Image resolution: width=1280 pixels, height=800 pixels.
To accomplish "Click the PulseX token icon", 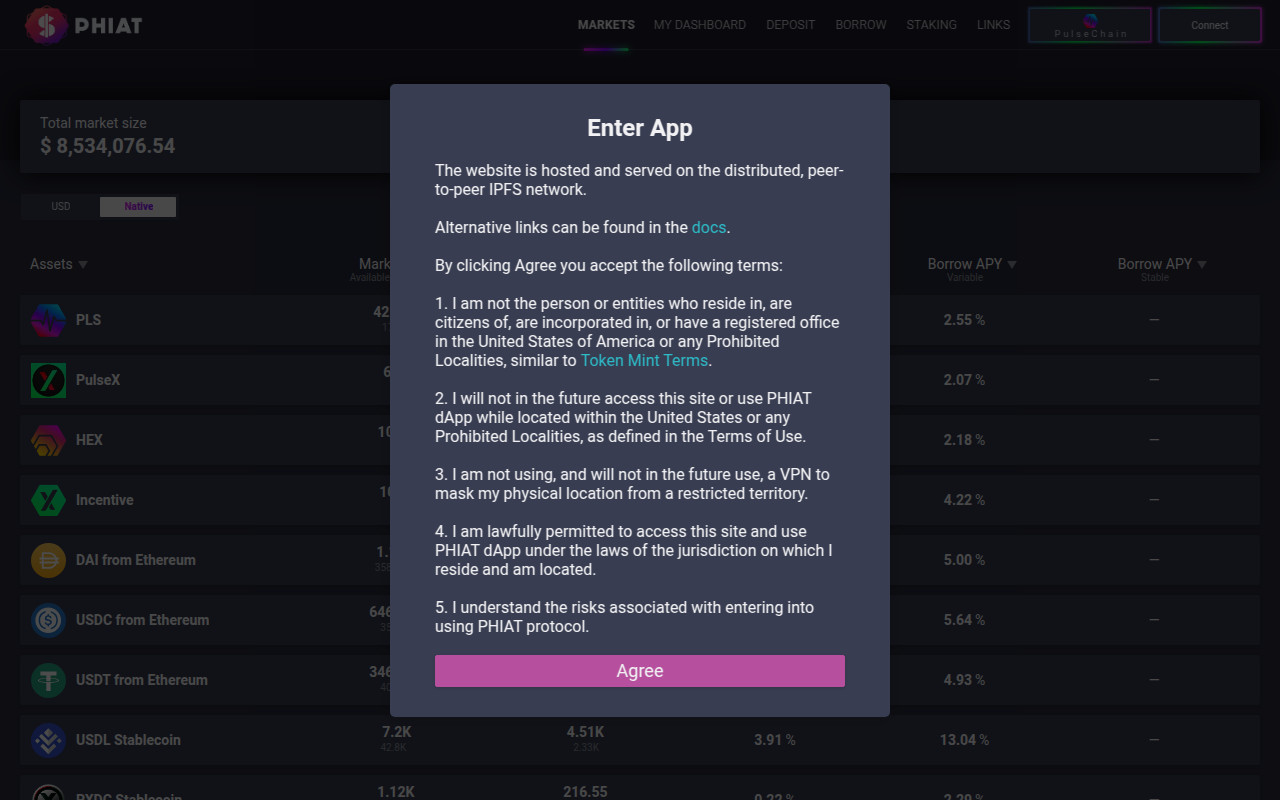I will pyautogui.click(x=48, y=380).
